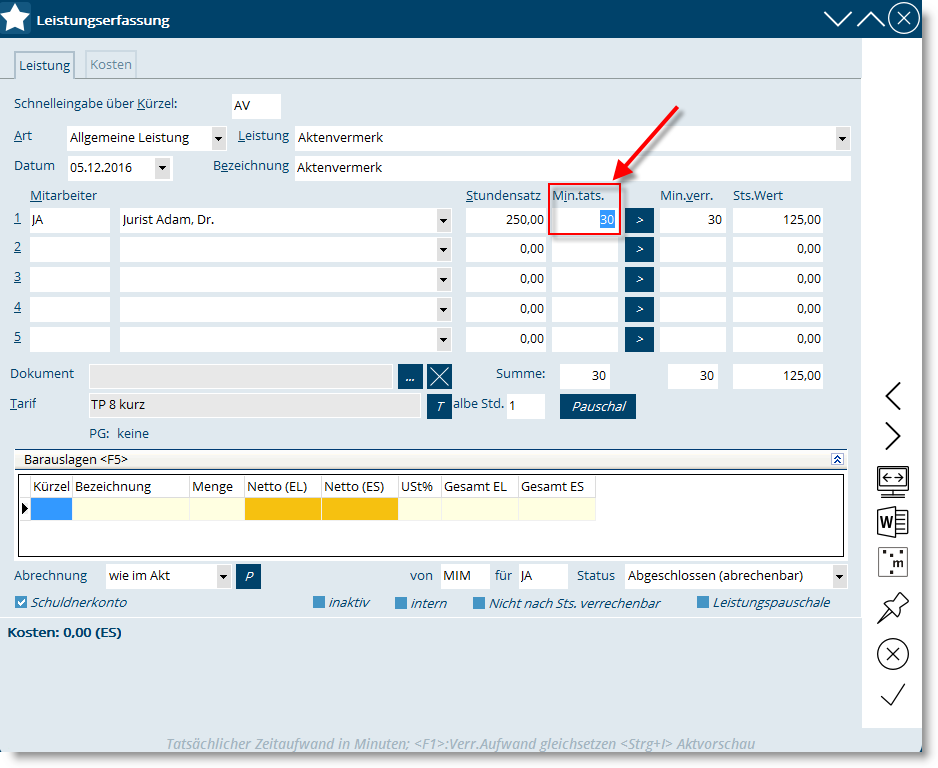Viewport: 938px width, 768px height.
Task: Click the Min.tats. field showing 30
Action: 584,220
